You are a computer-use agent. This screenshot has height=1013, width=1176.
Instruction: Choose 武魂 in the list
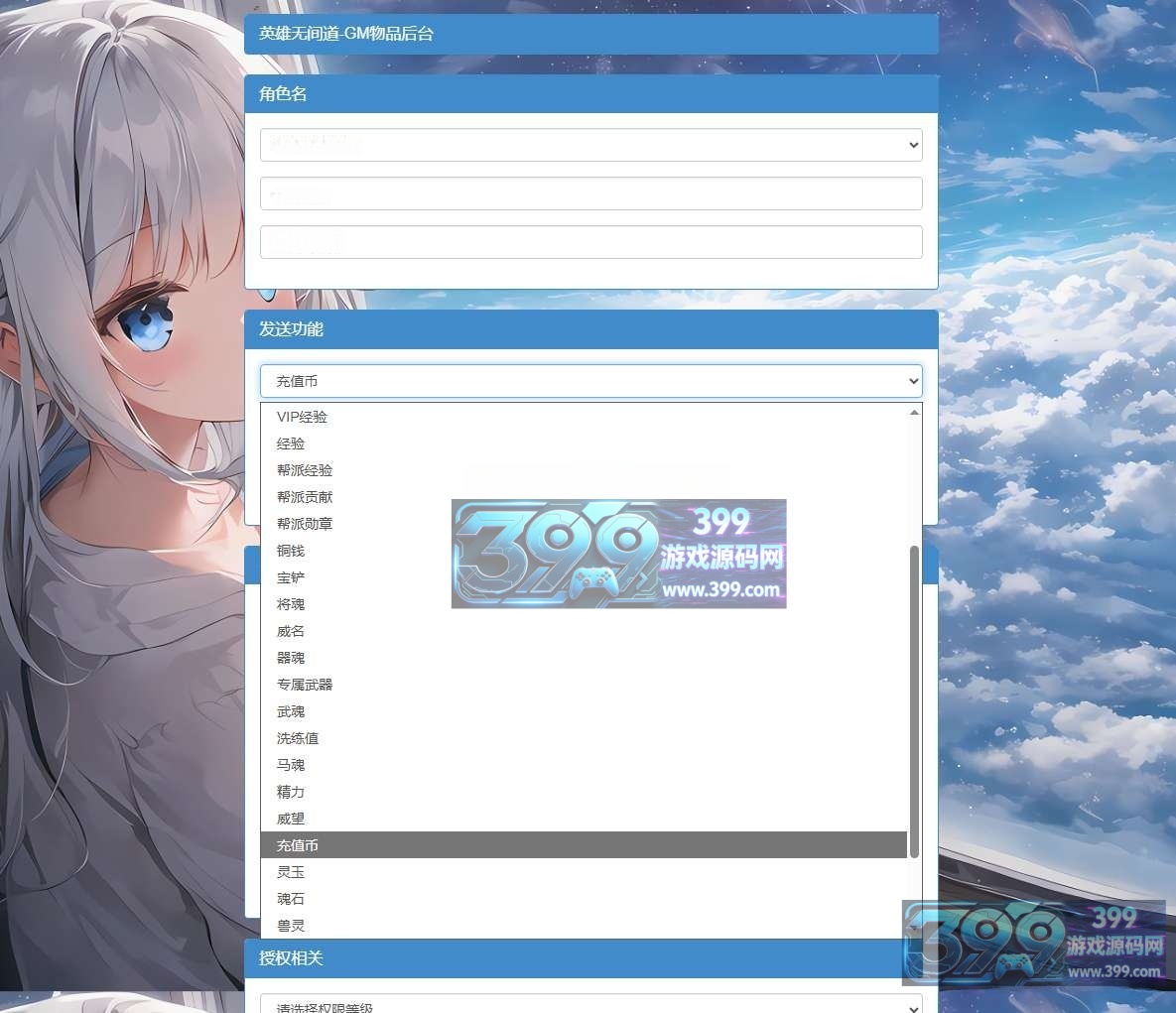(x=584, y=711)
